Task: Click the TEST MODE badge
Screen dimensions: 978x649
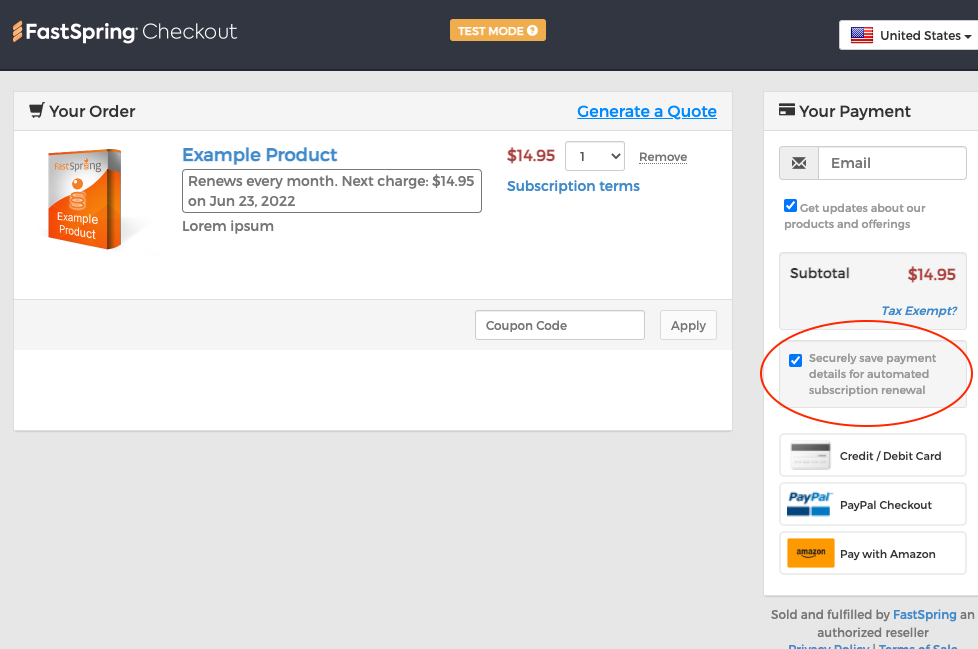Action: 498,30
